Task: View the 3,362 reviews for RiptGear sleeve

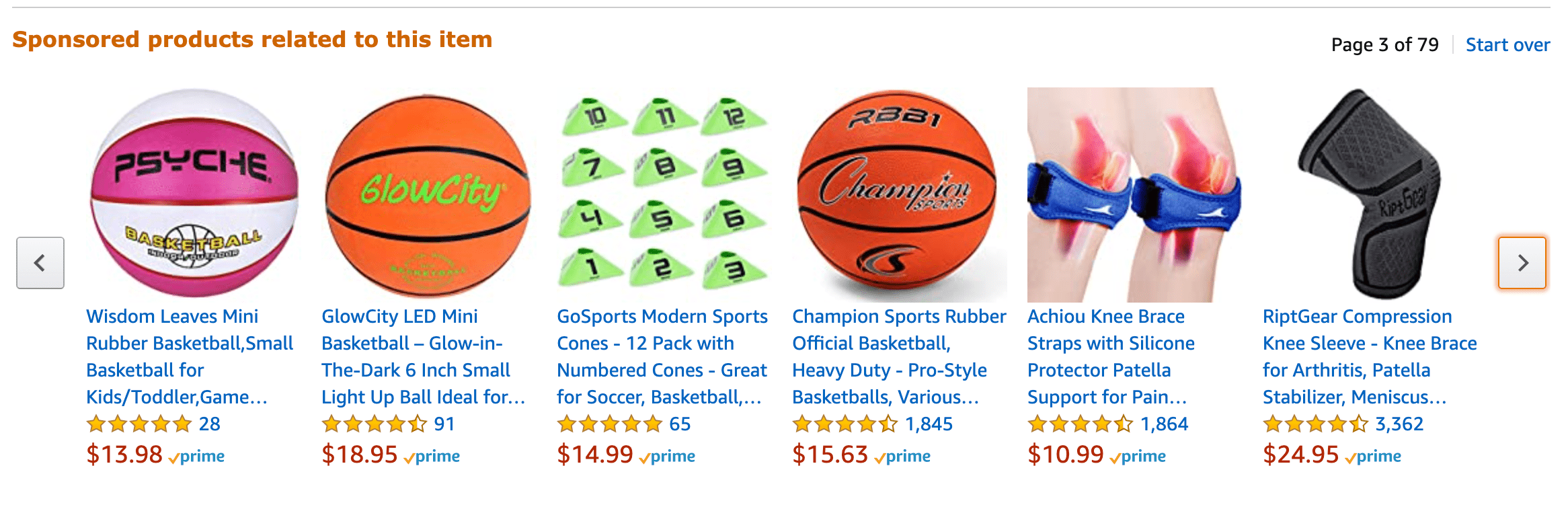Action: [1399, 424]
